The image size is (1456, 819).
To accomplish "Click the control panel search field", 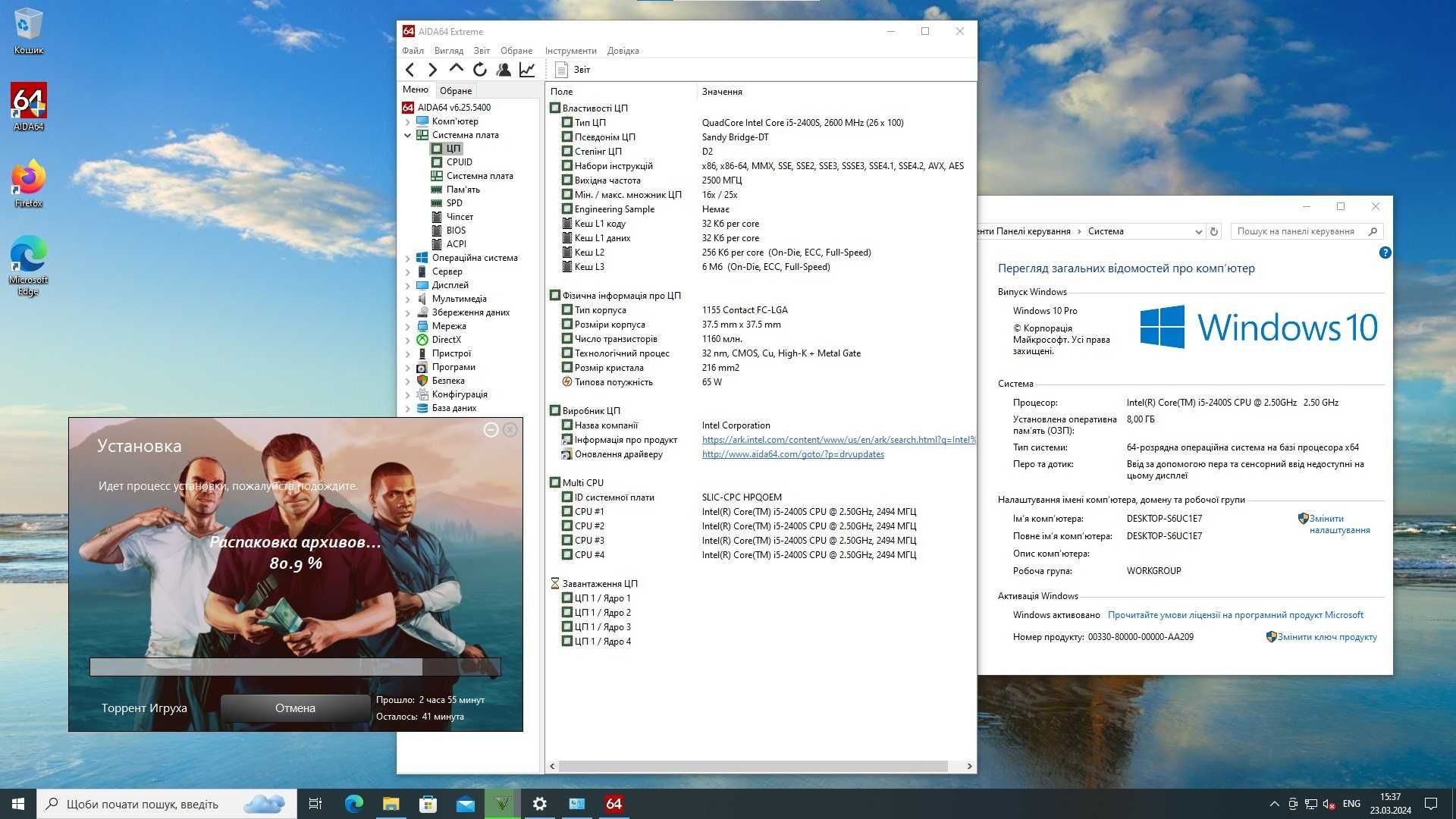I will tap(1307, 231).
